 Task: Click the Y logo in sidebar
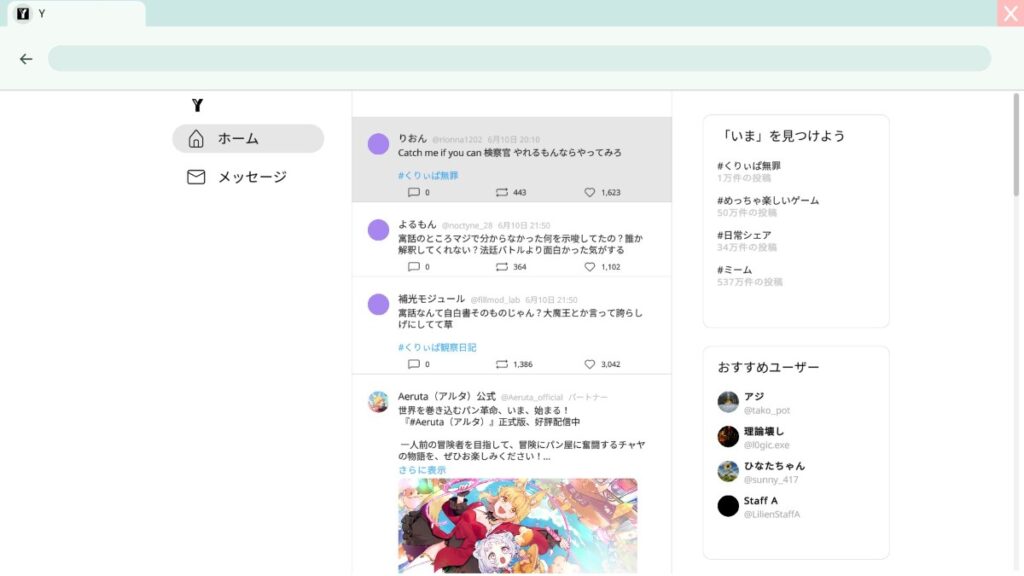tap(198, 105)
